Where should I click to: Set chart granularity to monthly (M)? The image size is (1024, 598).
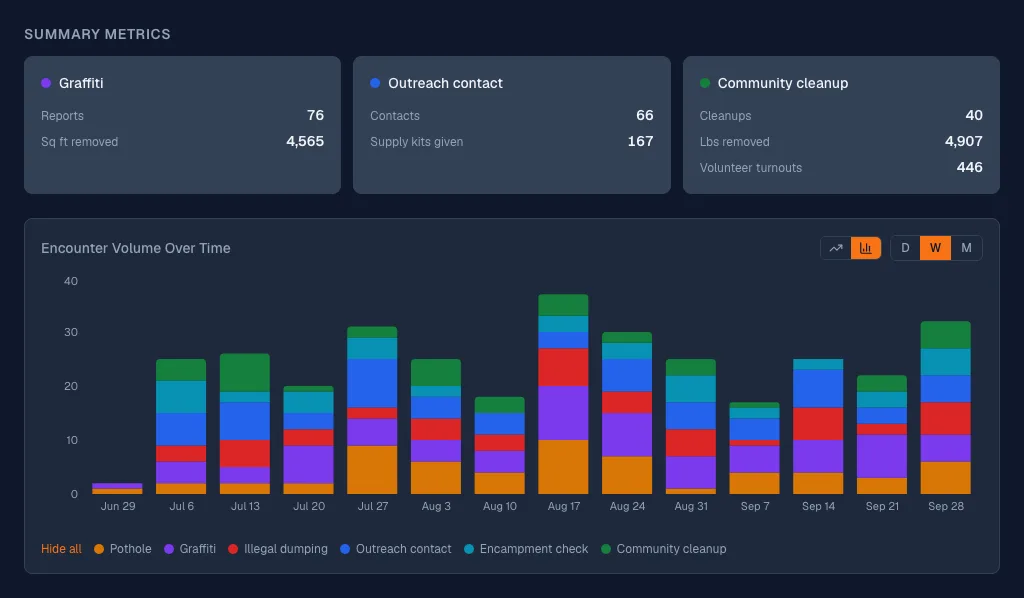967,248
